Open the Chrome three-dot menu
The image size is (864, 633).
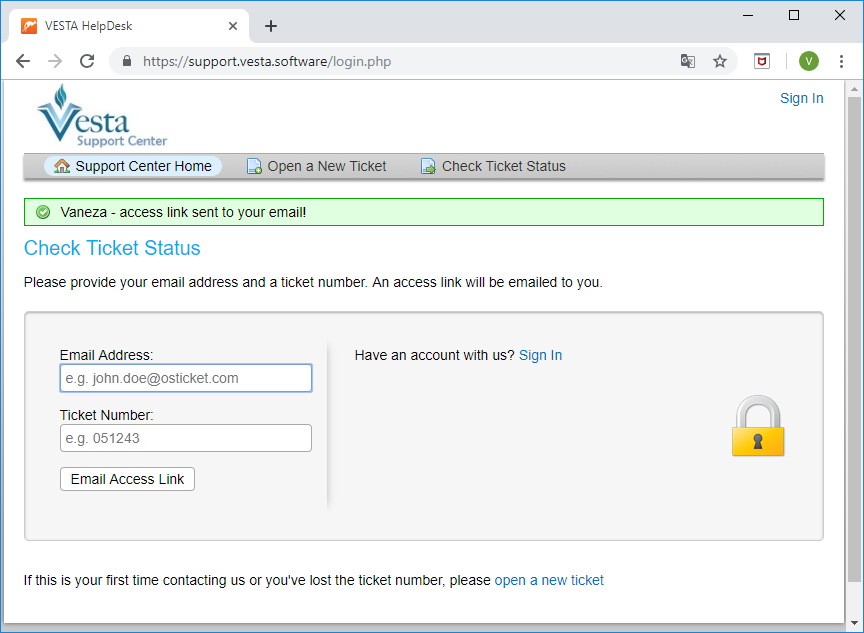click(841, 61)
